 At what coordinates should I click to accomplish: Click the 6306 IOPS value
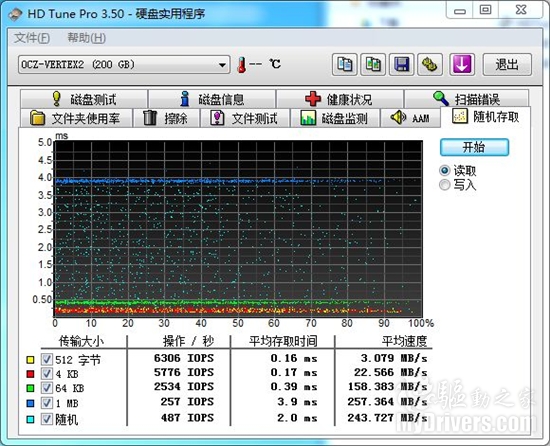pyautogui.click(x=184, y=358)
